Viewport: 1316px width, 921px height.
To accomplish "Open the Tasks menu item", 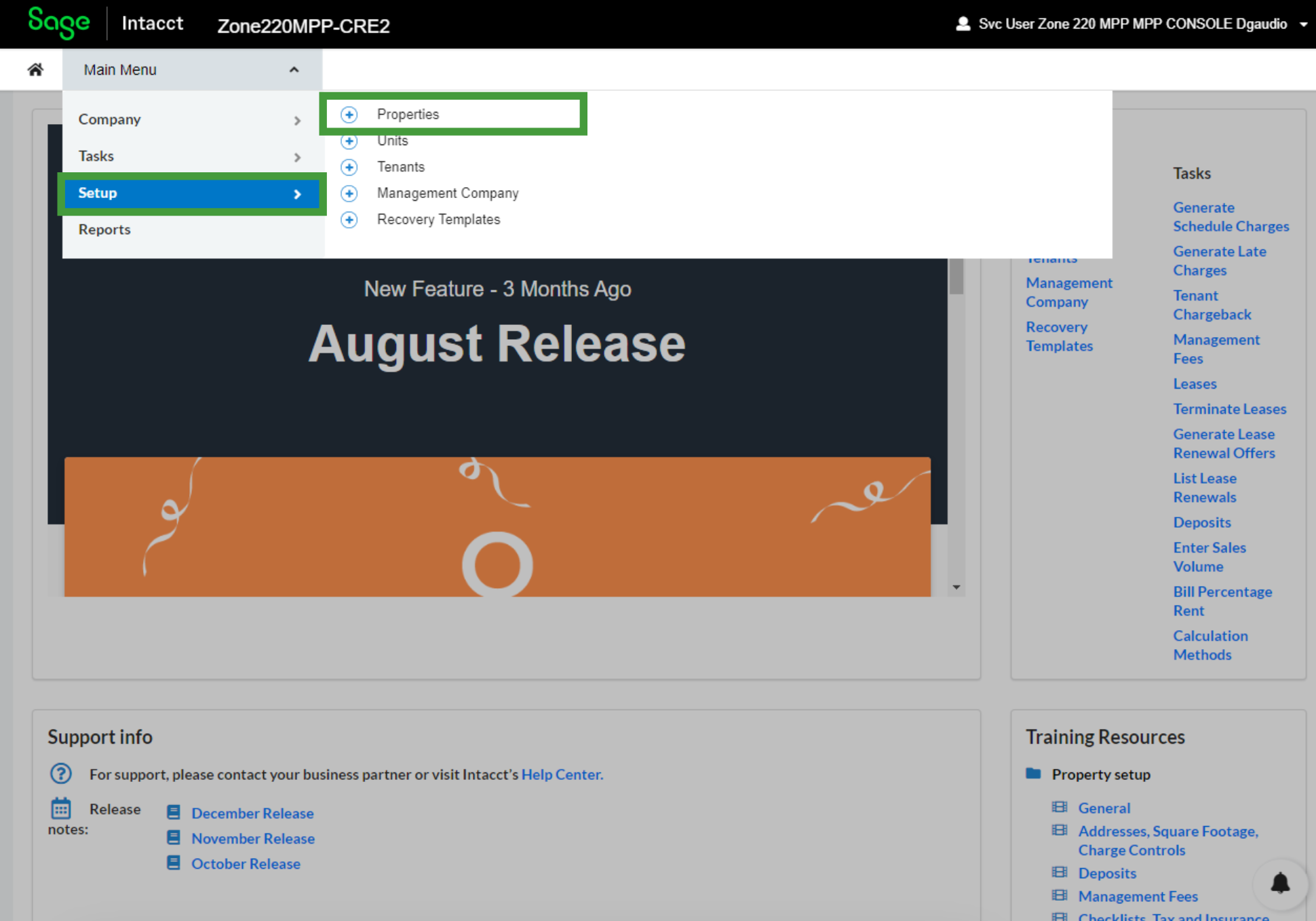I will [96, 156].
